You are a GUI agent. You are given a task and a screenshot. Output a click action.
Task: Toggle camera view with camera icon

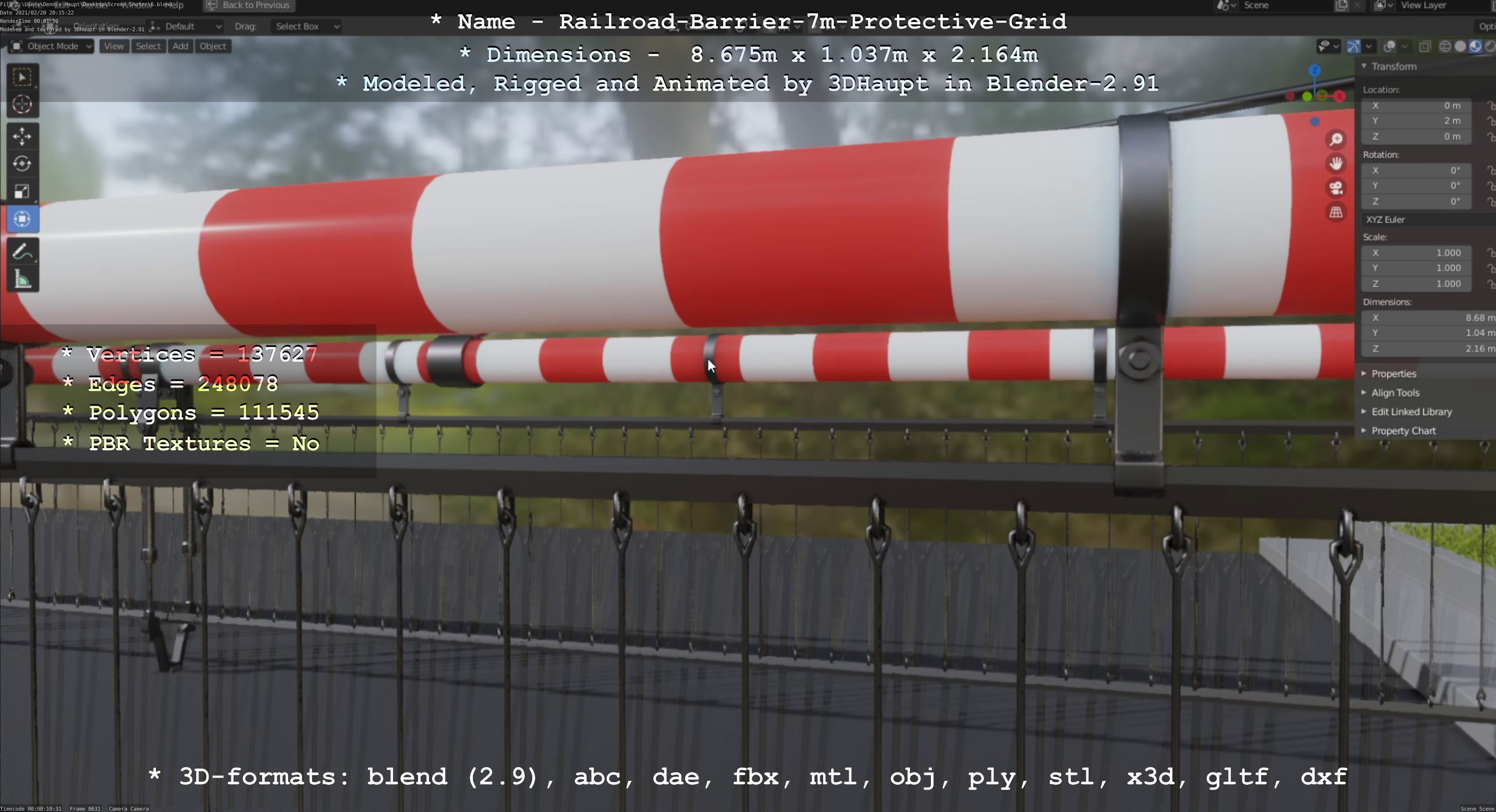[x=1336, y=188]
